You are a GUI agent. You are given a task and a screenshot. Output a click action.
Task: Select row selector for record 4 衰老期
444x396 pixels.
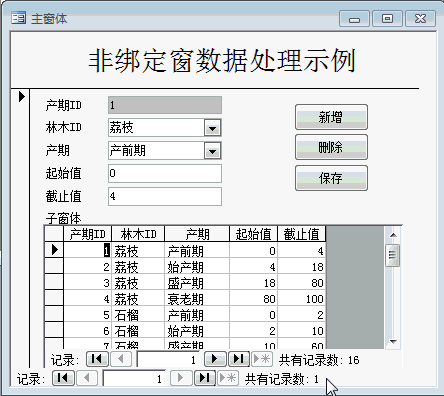pyautogui.click(x=54, y=298)
